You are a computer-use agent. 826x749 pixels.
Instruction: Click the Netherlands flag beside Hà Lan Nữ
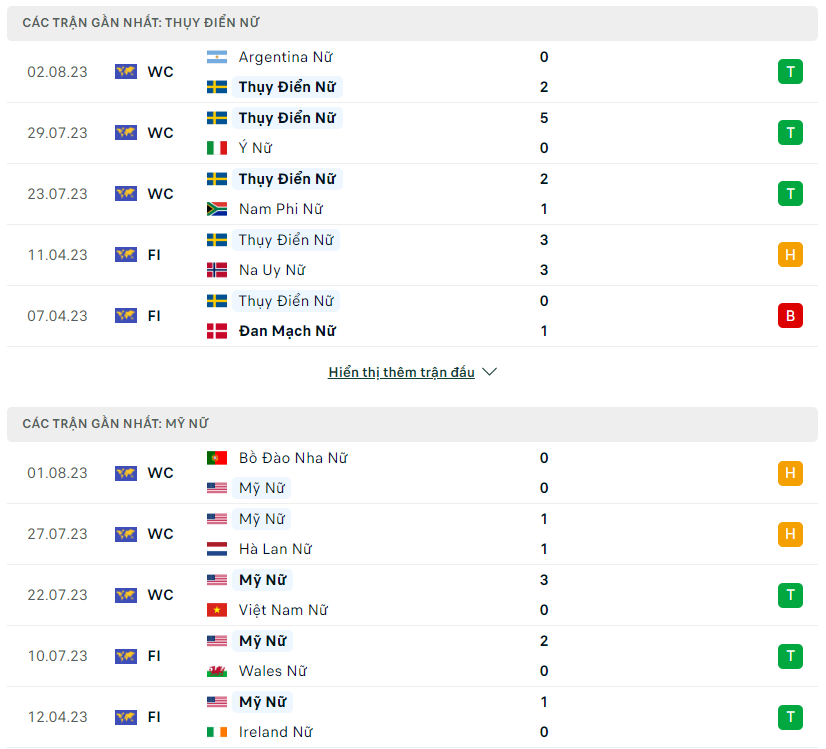216,549
